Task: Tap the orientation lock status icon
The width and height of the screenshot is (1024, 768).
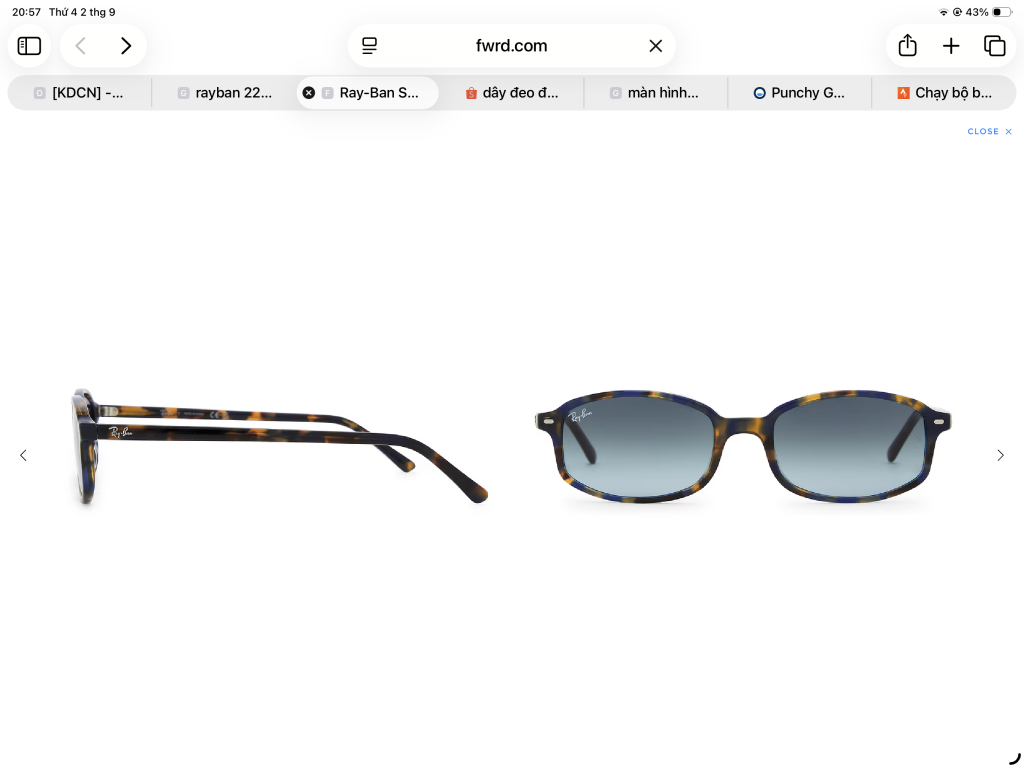Action: [957, 12]
